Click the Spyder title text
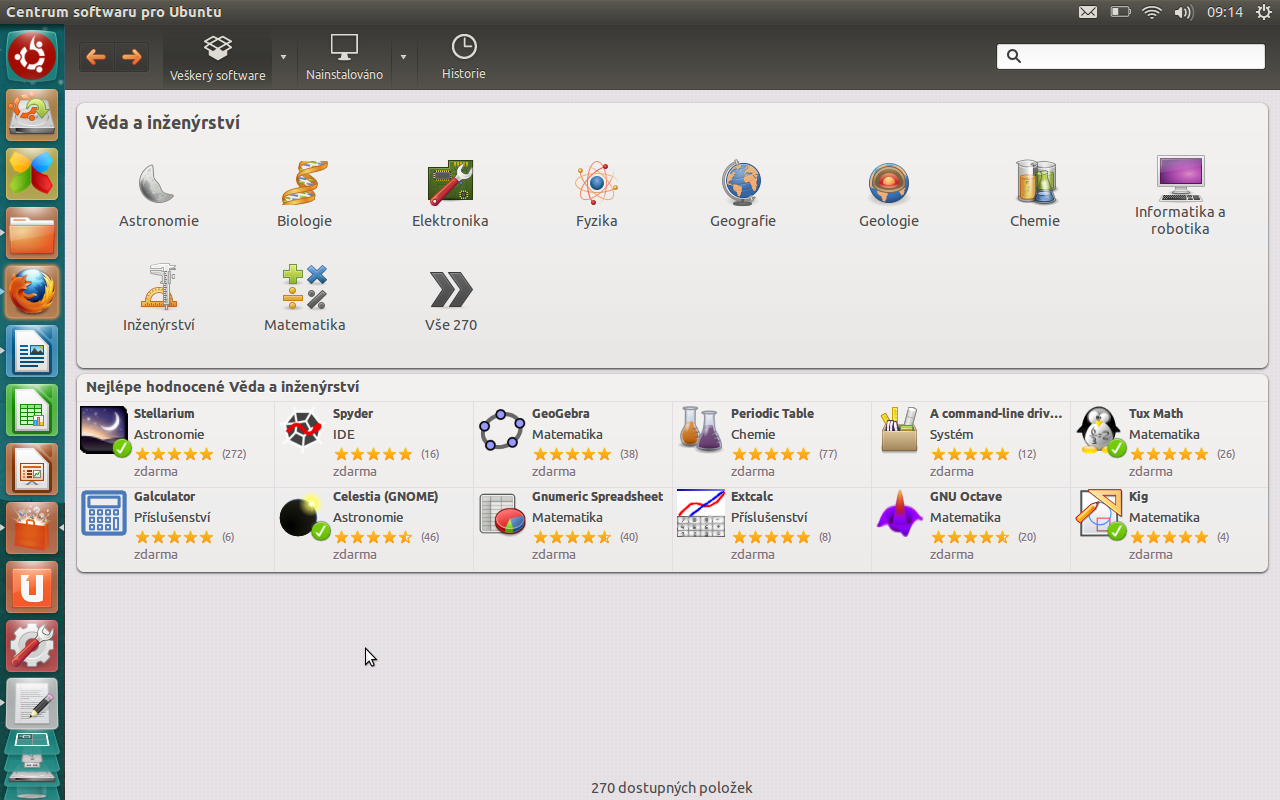 (x=353, y=413)
